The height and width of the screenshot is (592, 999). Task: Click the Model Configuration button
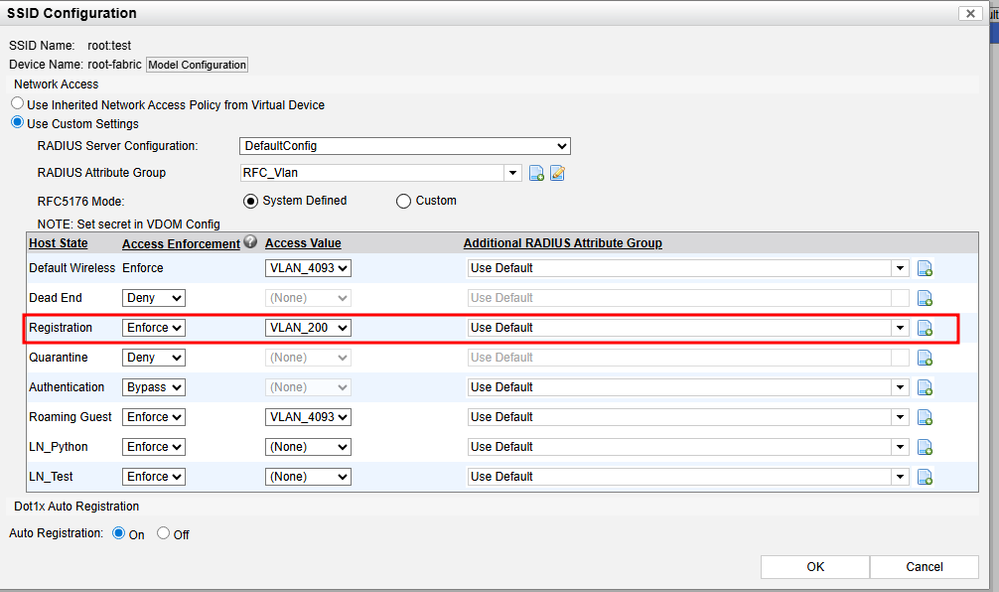(x=197, y=65)
